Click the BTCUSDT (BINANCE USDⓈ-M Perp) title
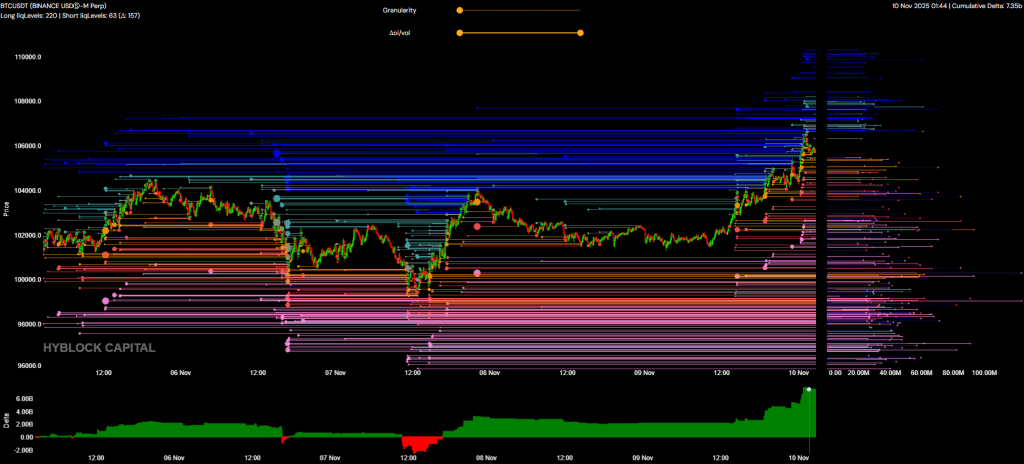Viewport: 1024px width, 464px height. pyautogui.click(x=57, y=6)
